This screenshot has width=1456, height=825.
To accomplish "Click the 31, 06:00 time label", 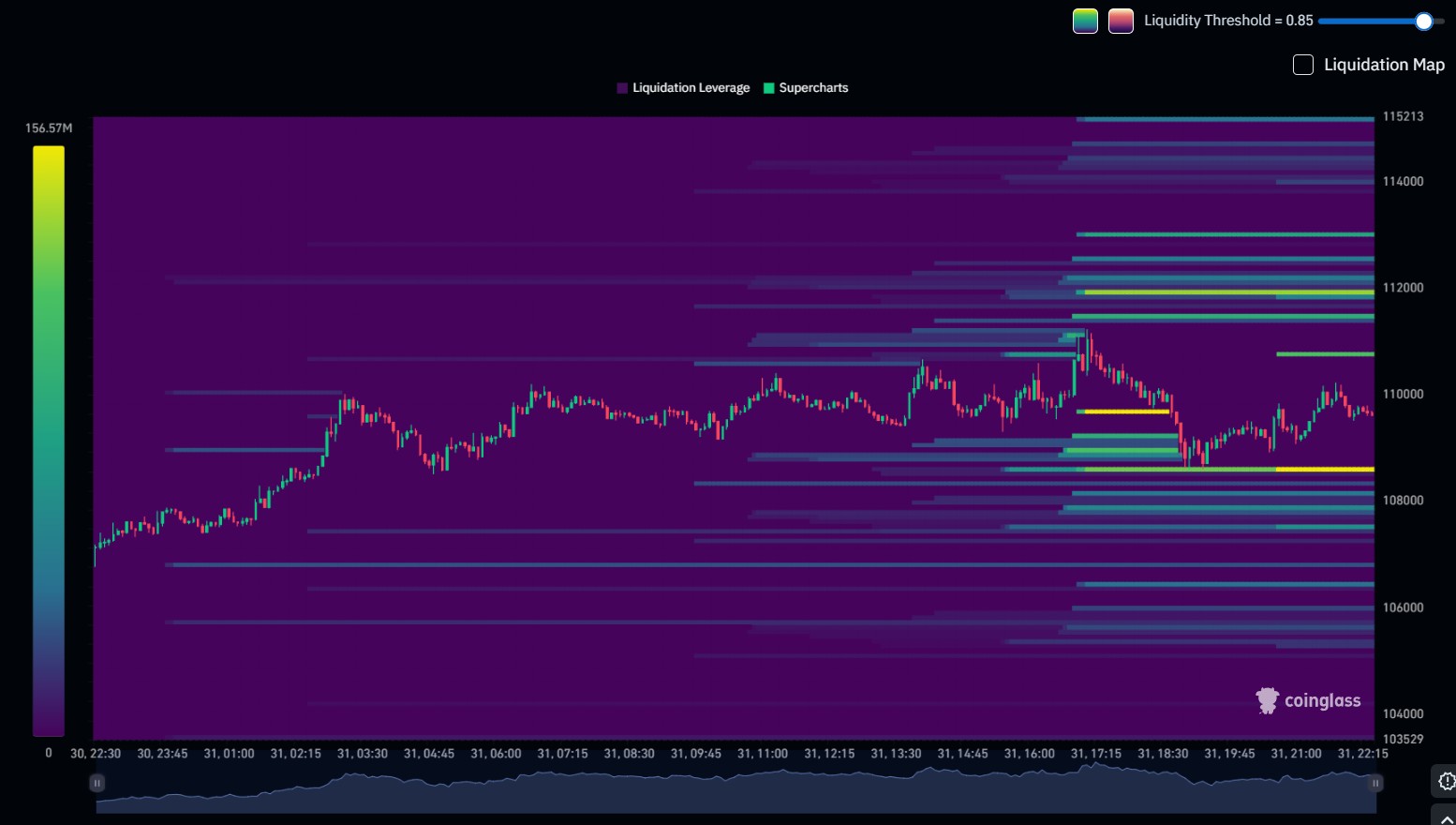I will pos(496,754).
